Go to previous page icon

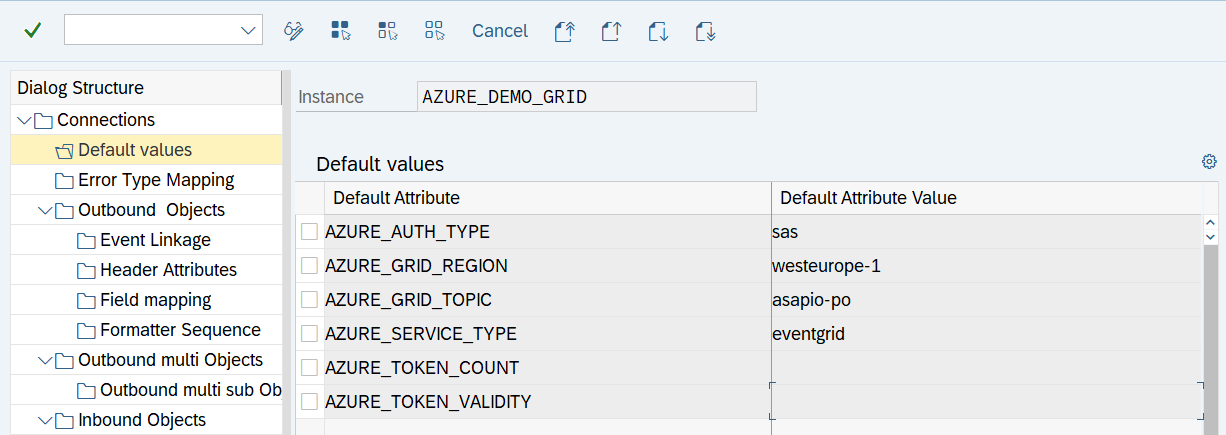tap(612, 31)
